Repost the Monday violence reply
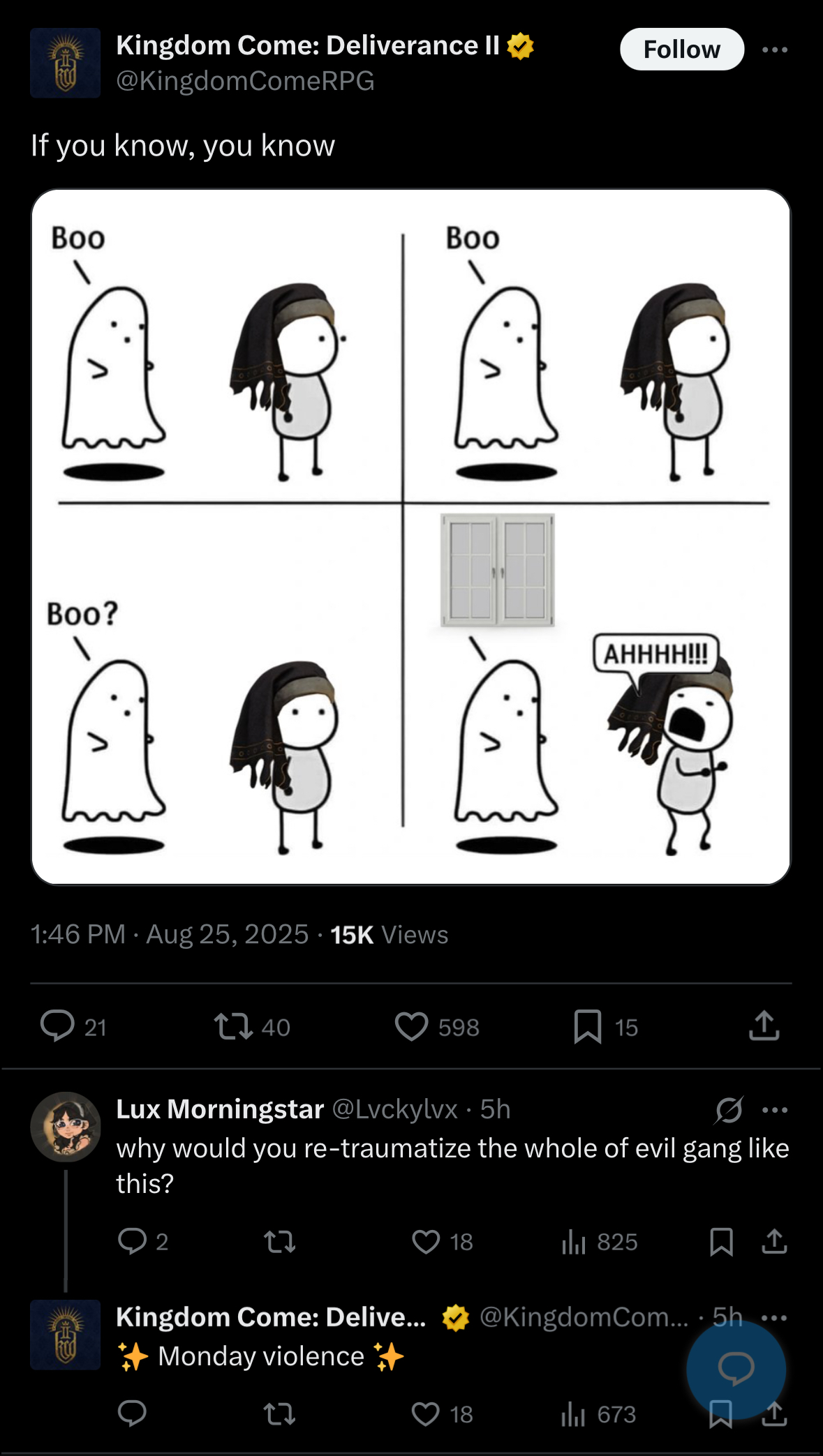The width and height of the screenshot is (823, 1456). coord(279,1414)
